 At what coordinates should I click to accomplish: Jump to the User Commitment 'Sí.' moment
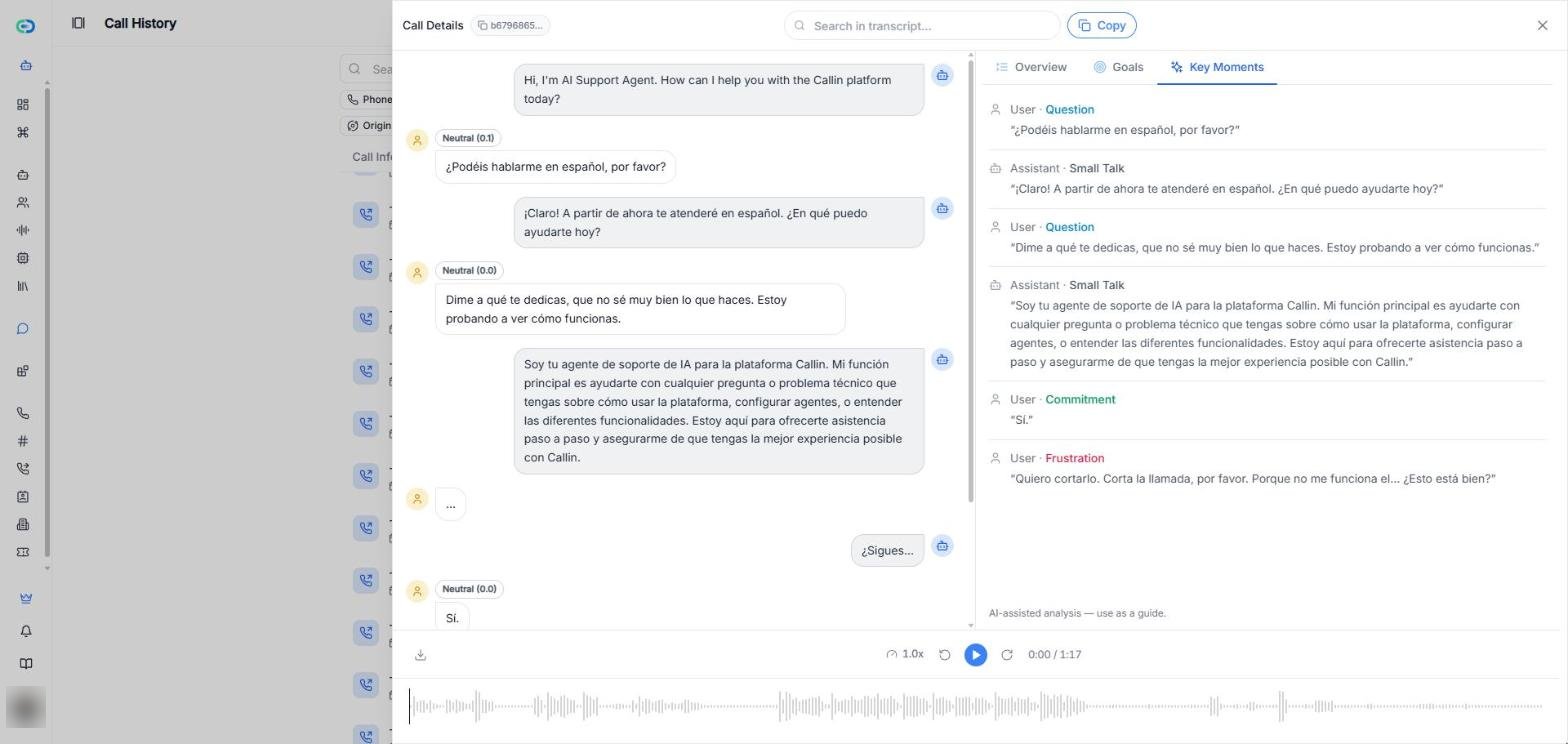coord(1267,410)
